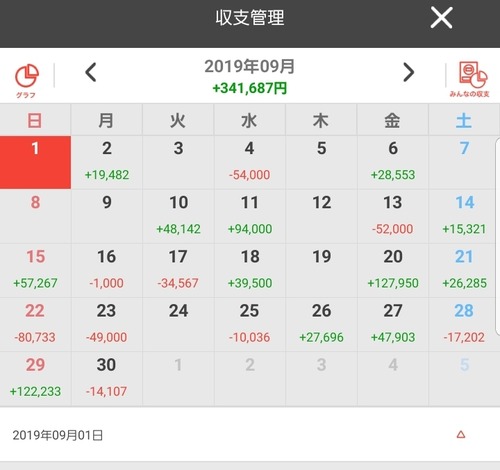Select day 23 showing -49,000
Image resolution: width=500 pixels, height=470 pixels.
(107, 325)
